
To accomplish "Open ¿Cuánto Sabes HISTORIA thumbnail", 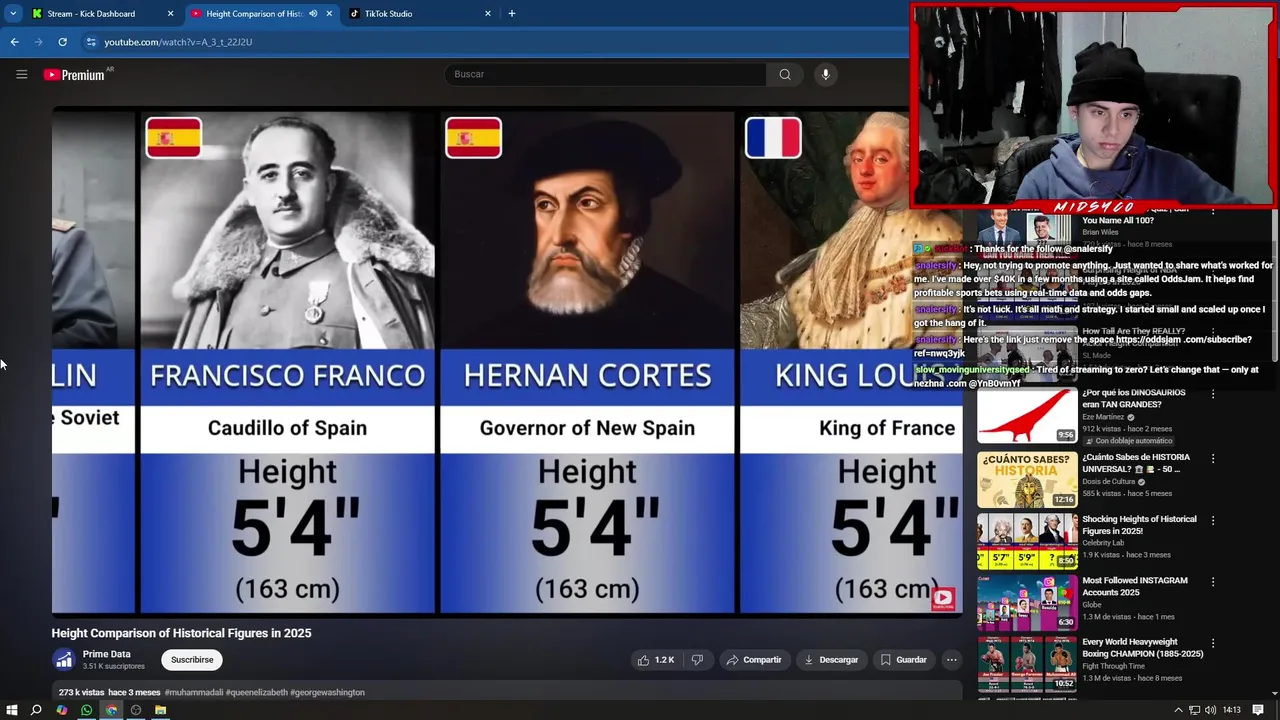I will [x=1027, y=480].
